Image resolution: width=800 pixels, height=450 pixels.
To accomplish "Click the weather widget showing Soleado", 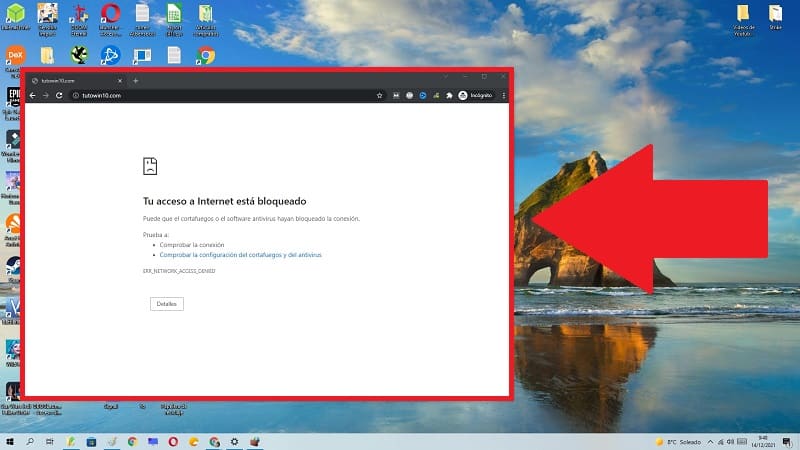I will (x=678, y=442).
